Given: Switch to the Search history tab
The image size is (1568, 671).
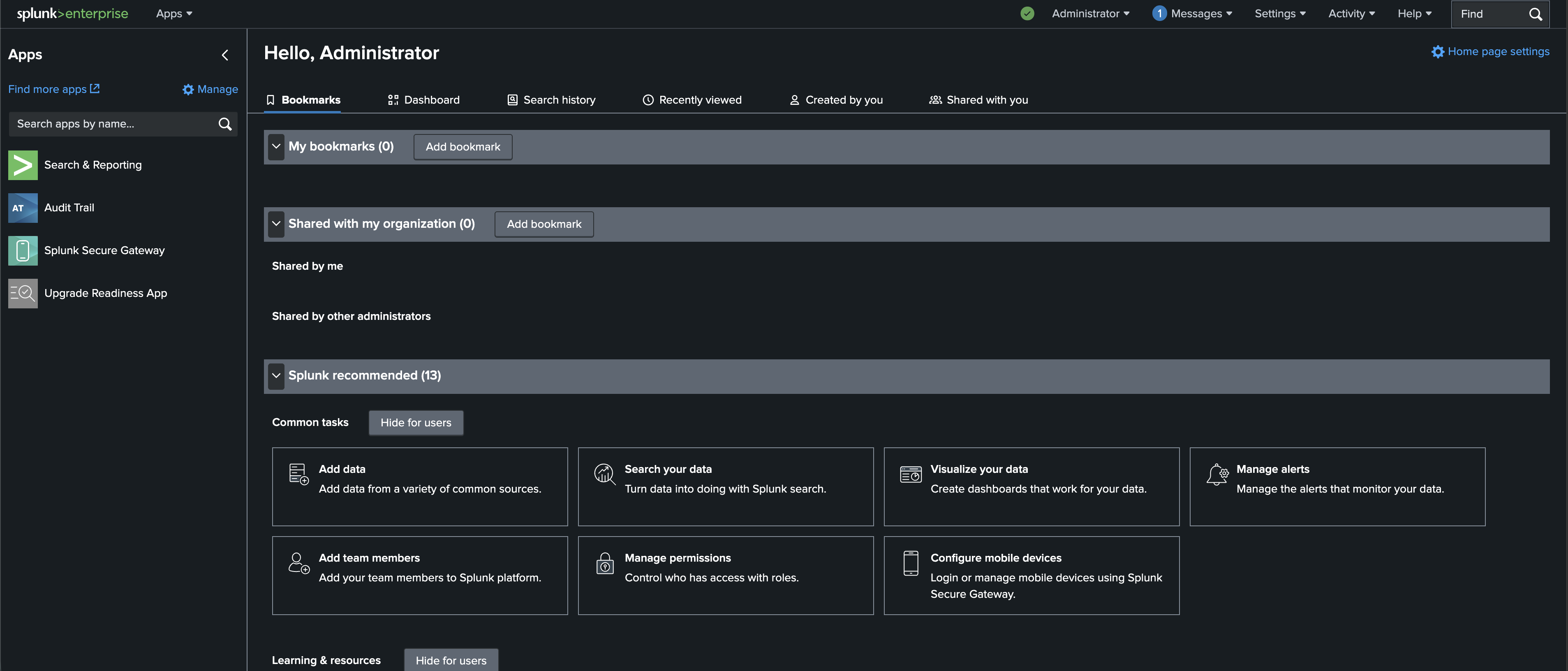Looking at the screenshot, I should coord(551,100).
